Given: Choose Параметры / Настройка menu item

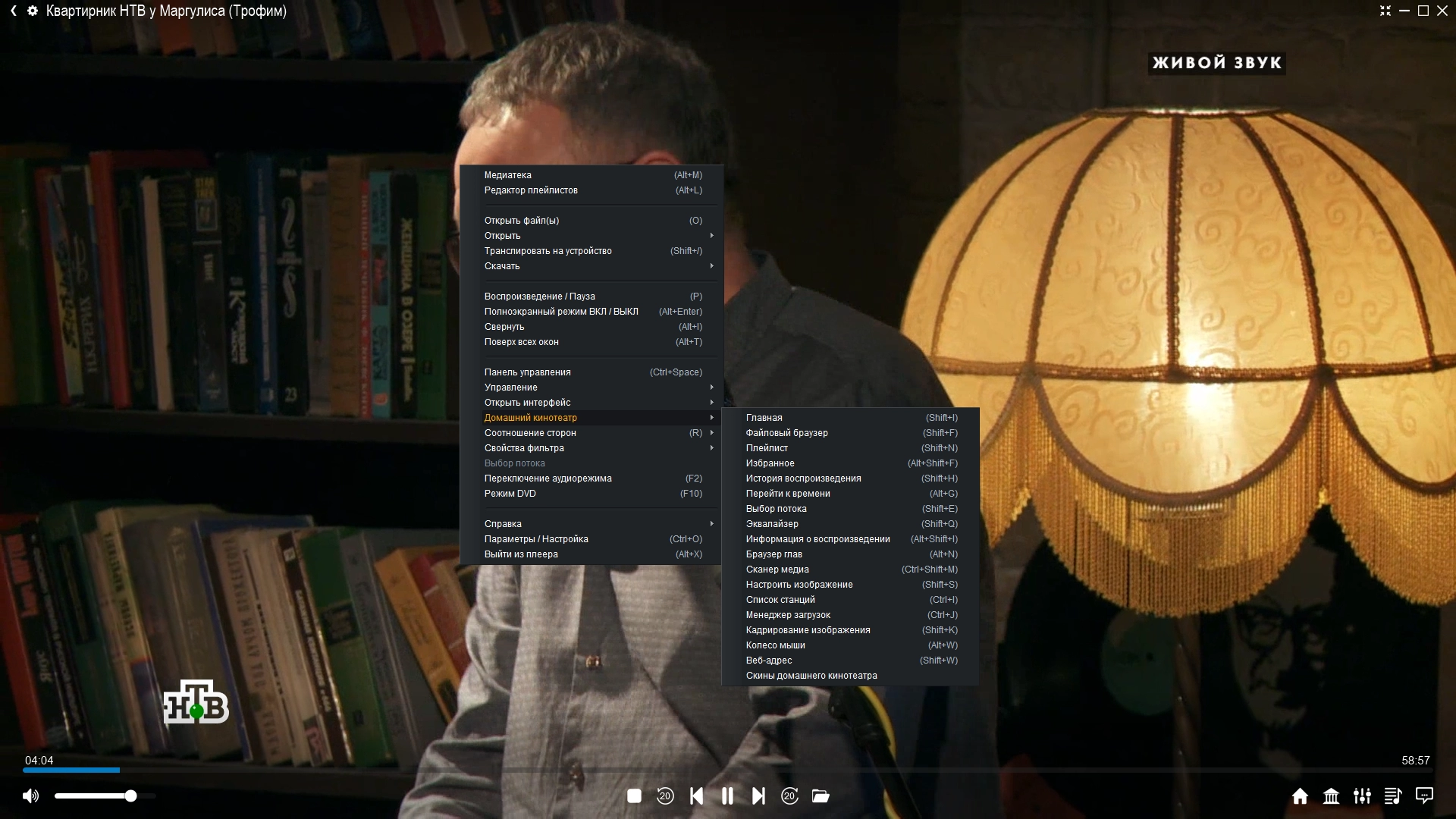Looking at the screenshot, I should coord(536,539).
